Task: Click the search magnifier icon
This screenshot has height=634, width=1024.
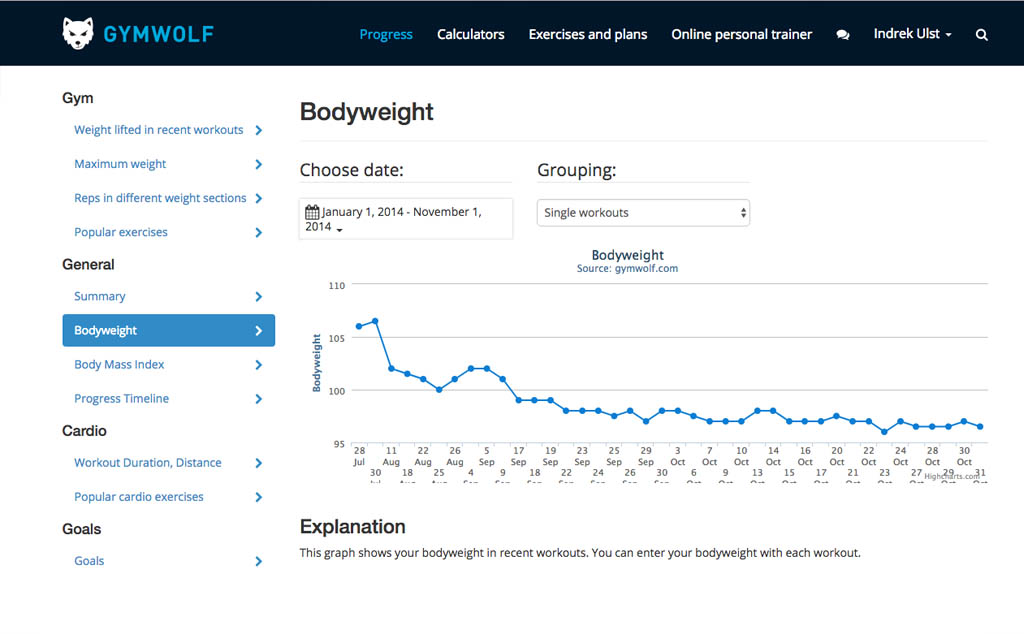Action: [x=981, y=35]
